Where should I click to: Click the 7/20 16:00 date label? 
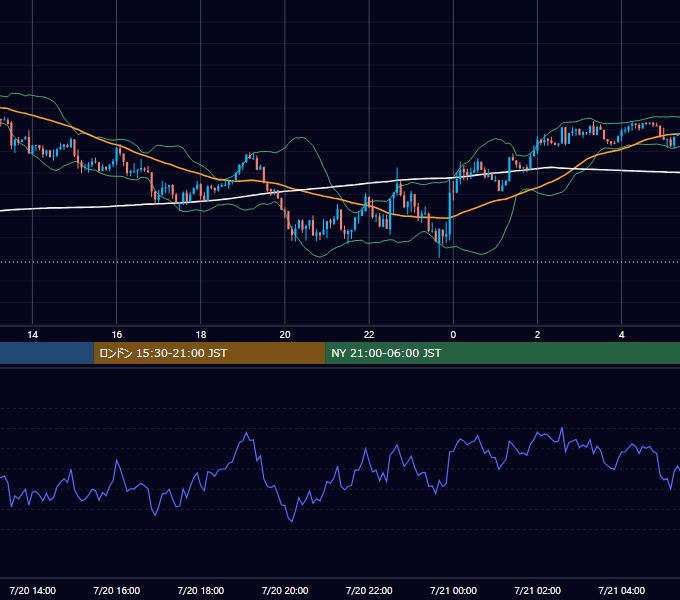[x=117, y=590]
